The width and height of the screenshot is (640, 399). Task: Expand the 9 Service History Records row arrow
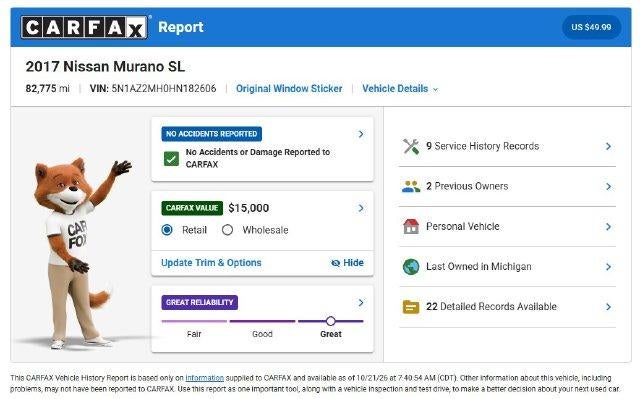608,146
